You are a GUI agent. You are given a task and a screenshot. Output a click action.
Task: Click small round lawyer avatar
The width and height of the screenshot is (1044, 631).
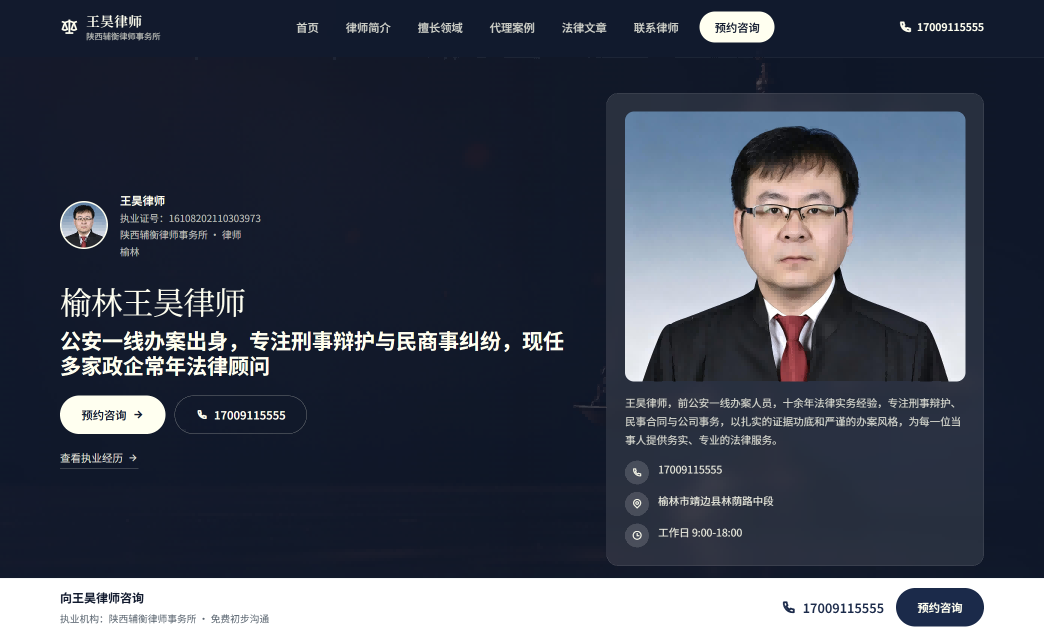coord(84,225)
